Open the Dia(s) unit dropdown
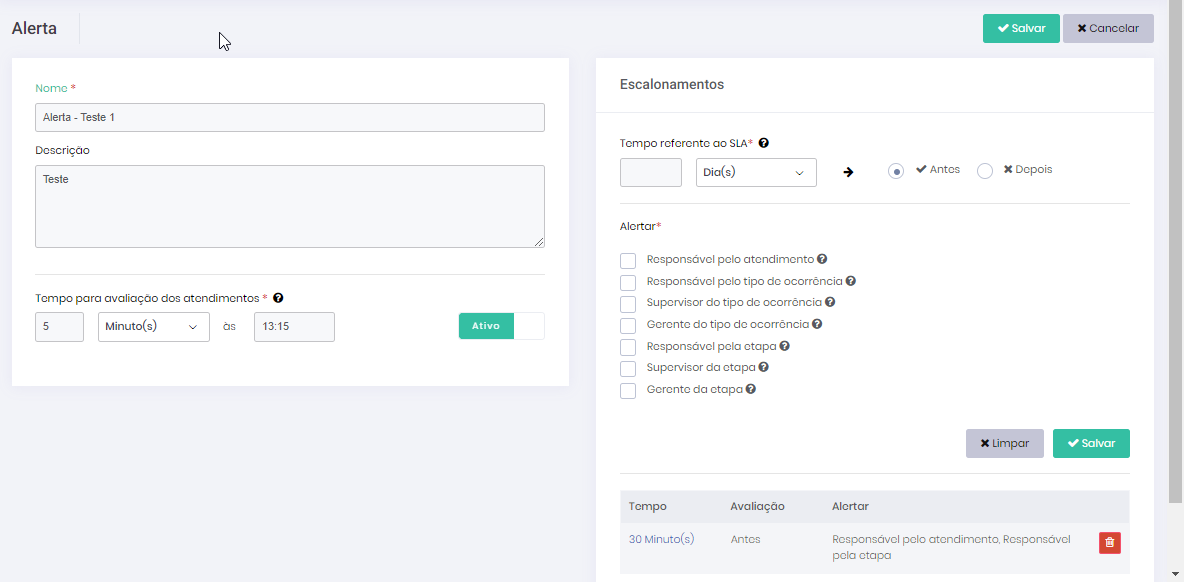 point(756,173)
